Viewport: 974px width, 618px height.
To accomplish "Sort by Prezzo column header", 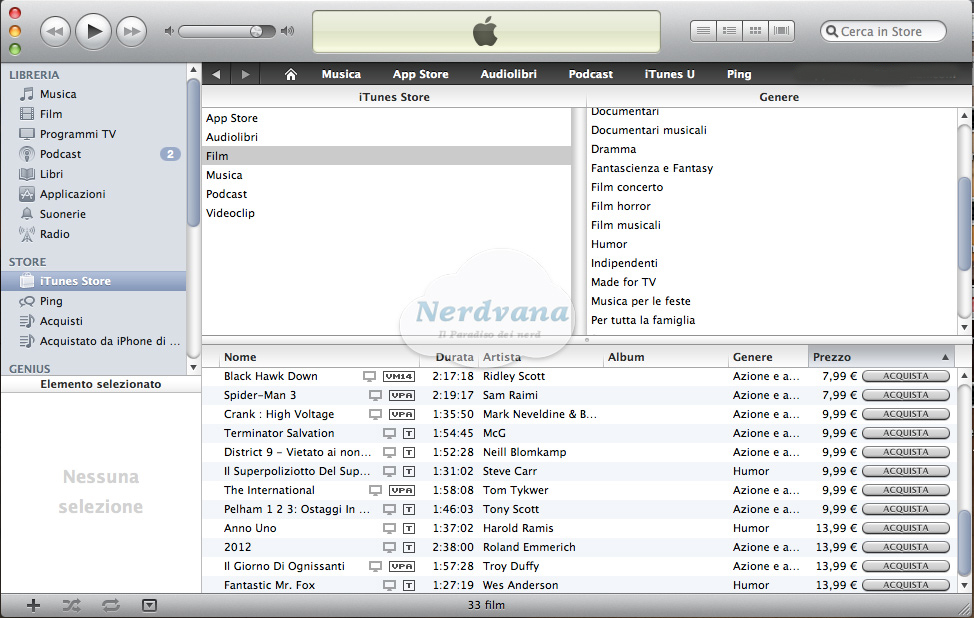I will tap(881, 357).
